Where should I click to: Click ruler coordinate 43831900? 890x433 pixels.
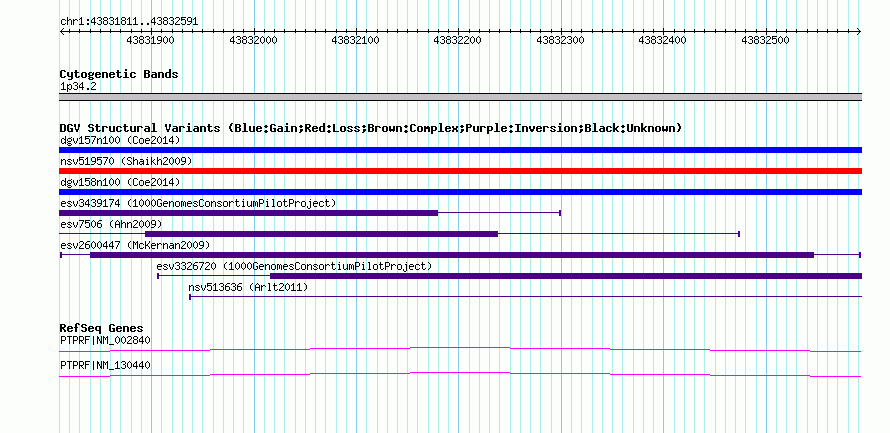click(x=151, y=40)
